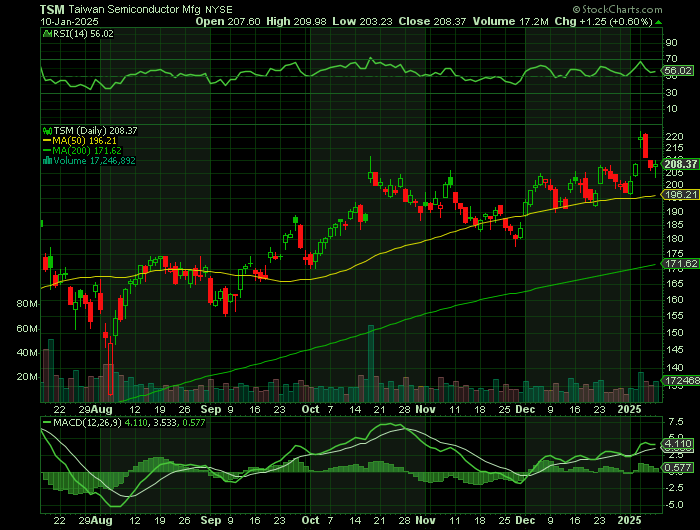
Task: Click the MA(50) 196.21 legend text
Action: (x=84, y=141)
